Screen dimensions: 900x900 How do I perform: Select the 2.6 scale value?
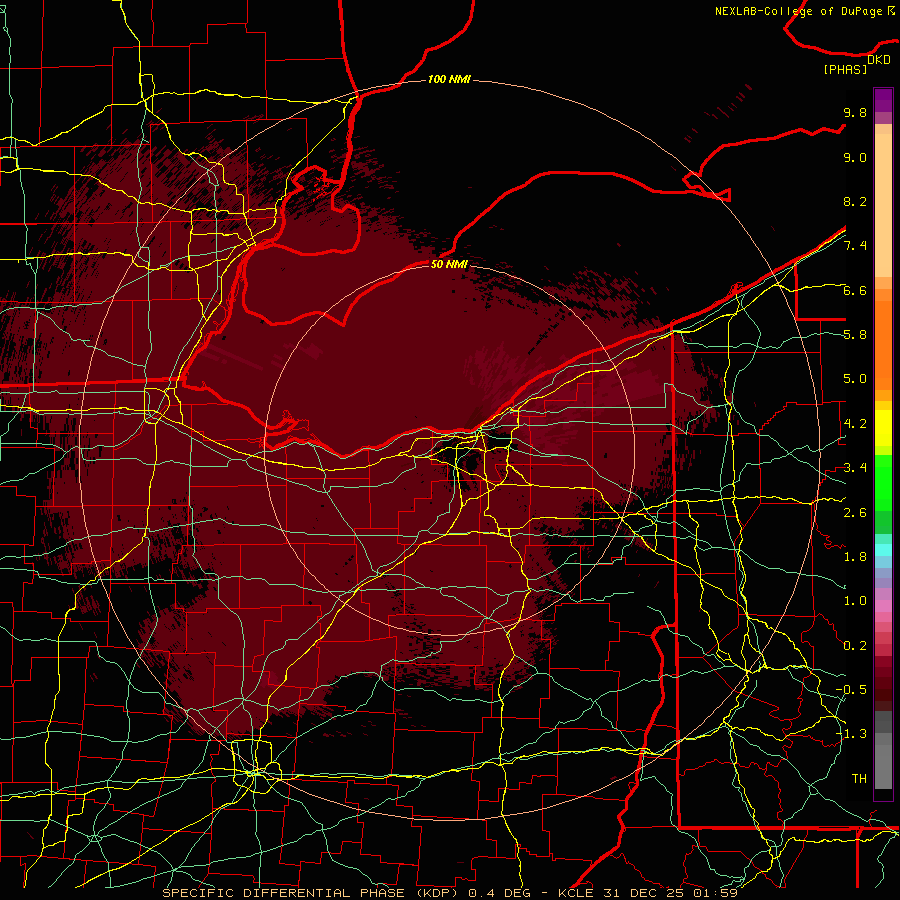[x=855, y=513]
